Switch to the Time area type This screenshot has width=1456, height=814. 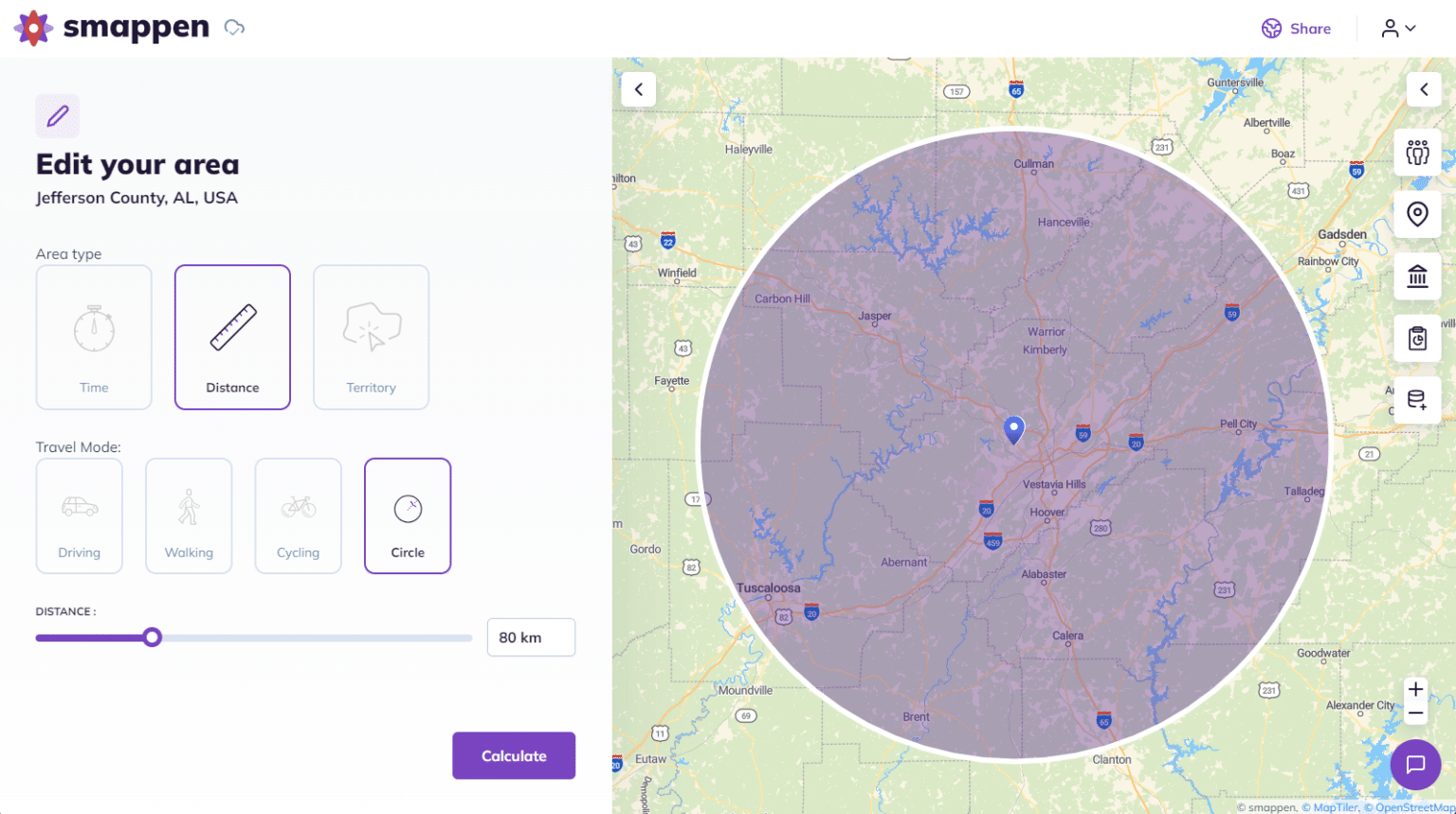(93, 336)
